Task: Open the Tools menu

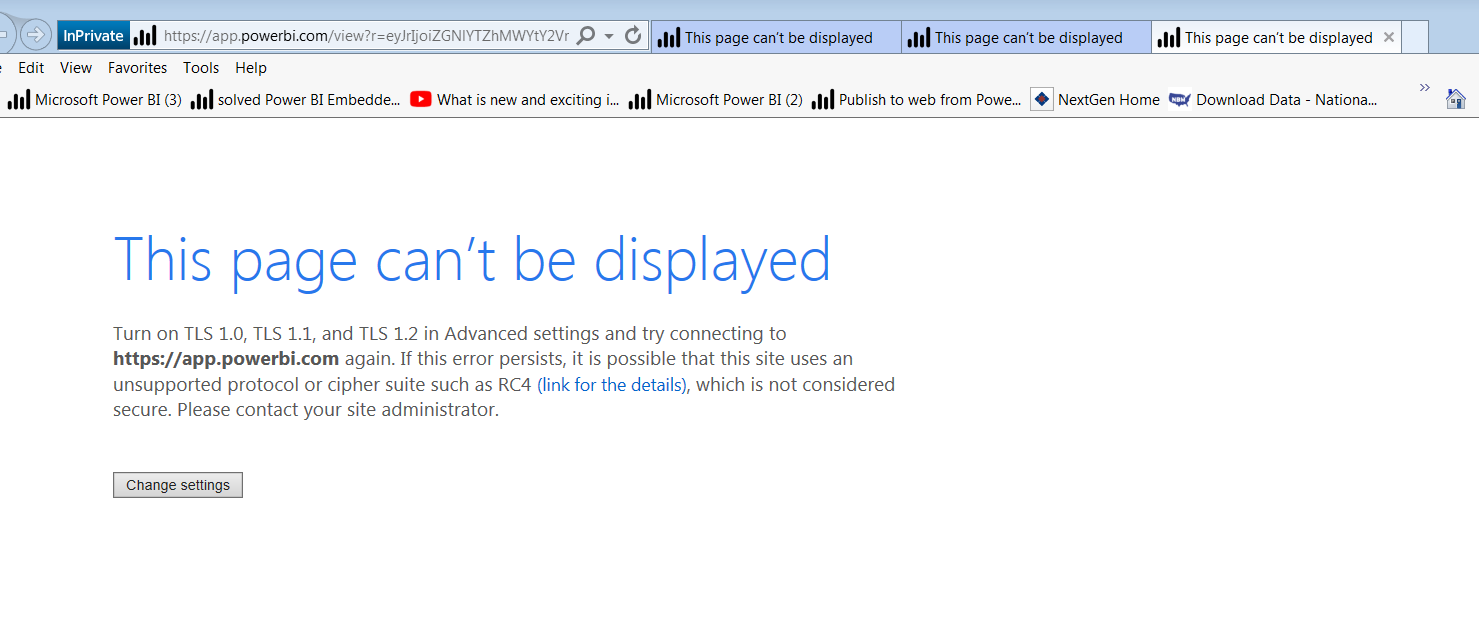Action: 201,68
